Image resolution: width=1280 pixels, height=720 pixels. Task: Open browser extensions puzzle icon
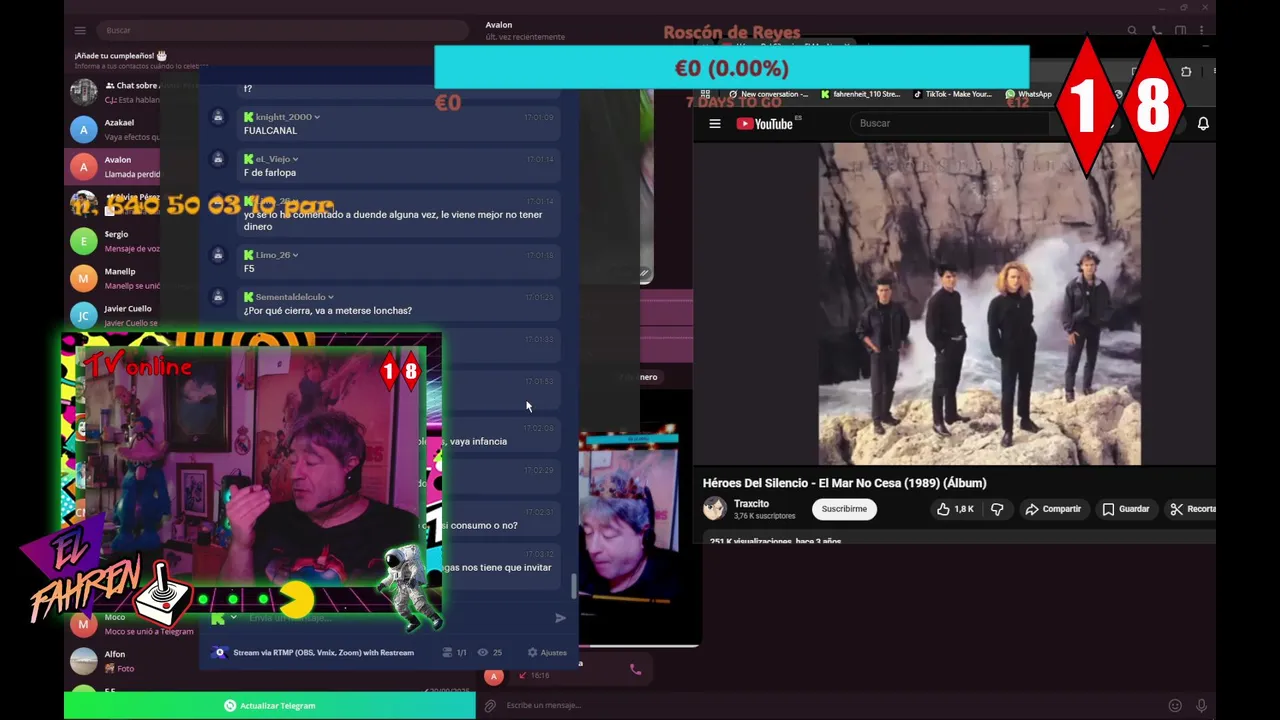pyautogui.click(x=1186, y=72)
